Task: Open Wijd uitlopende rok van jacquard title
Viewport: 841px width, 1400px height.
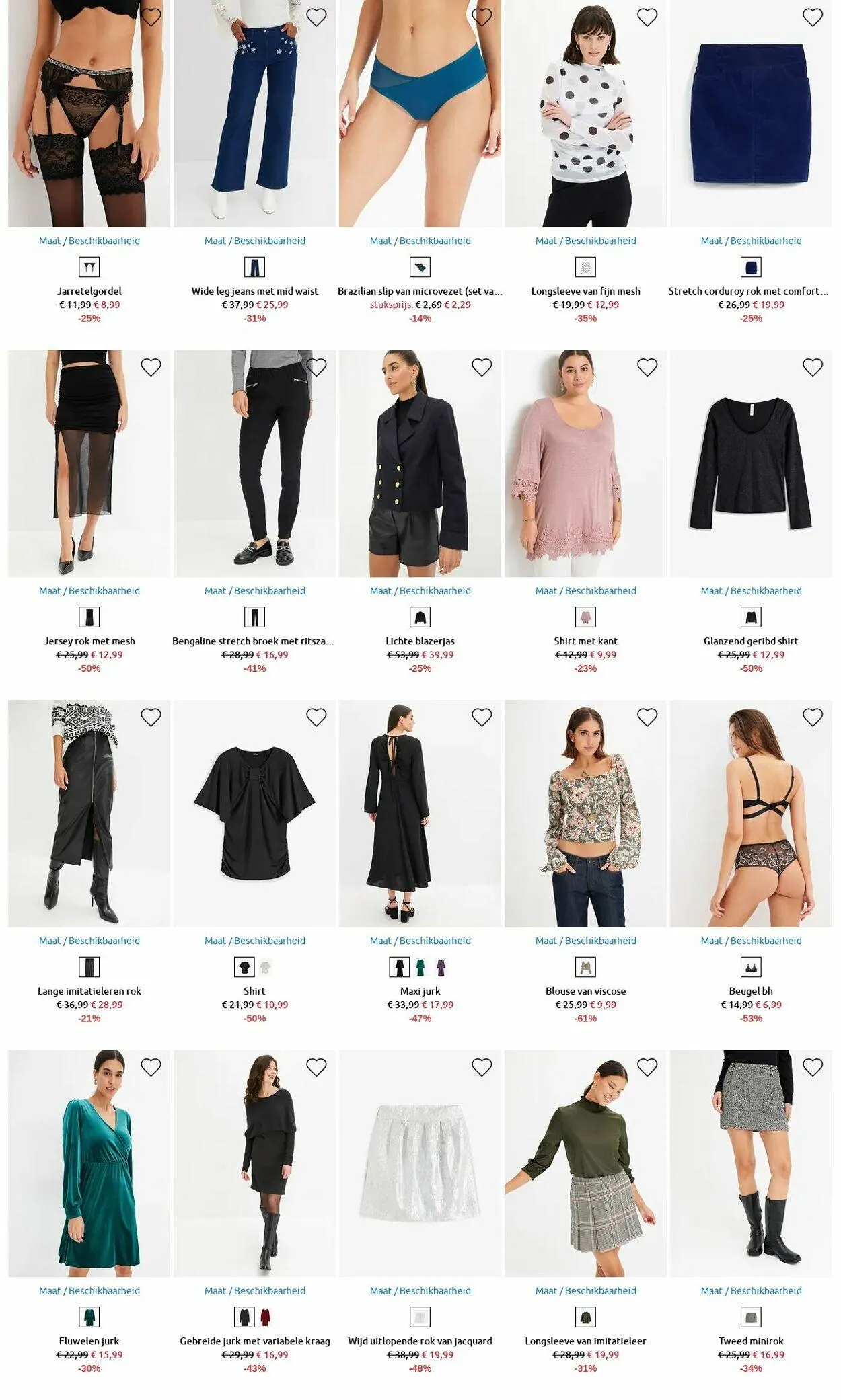Action: (420, 1341)
